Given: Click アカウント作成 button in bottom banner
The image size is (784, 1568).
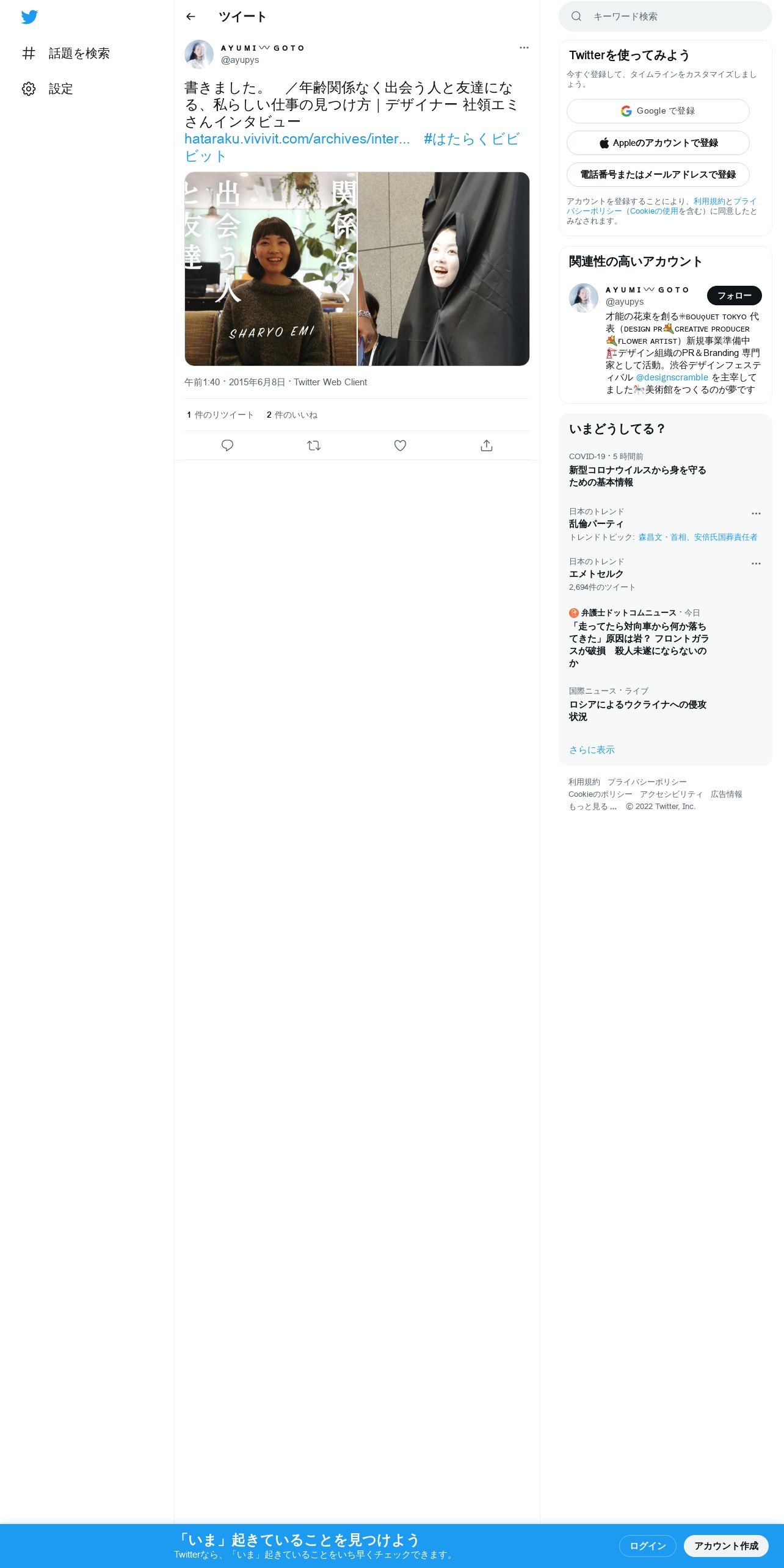Looking at the screenshot, I should [x=726, y=1545].
